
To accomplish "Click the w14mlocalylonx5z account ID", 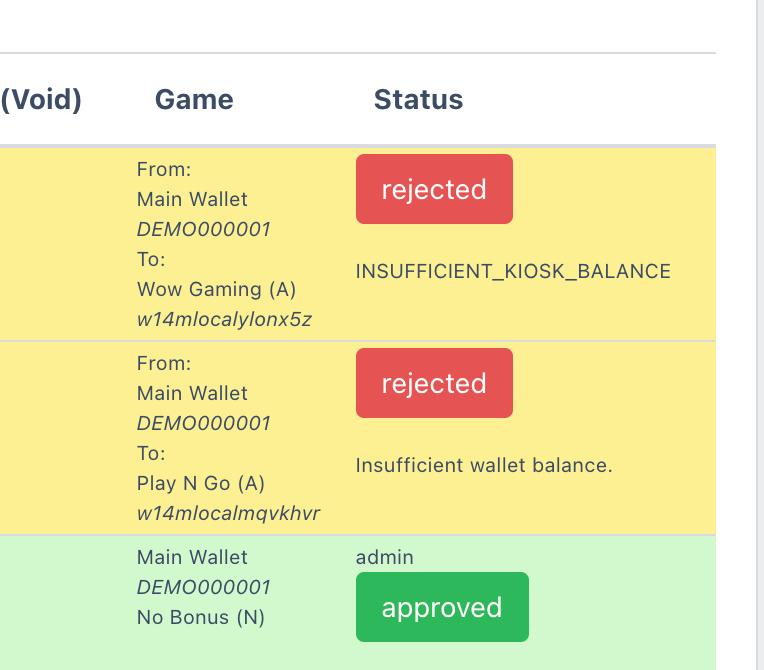I will 224,319.
